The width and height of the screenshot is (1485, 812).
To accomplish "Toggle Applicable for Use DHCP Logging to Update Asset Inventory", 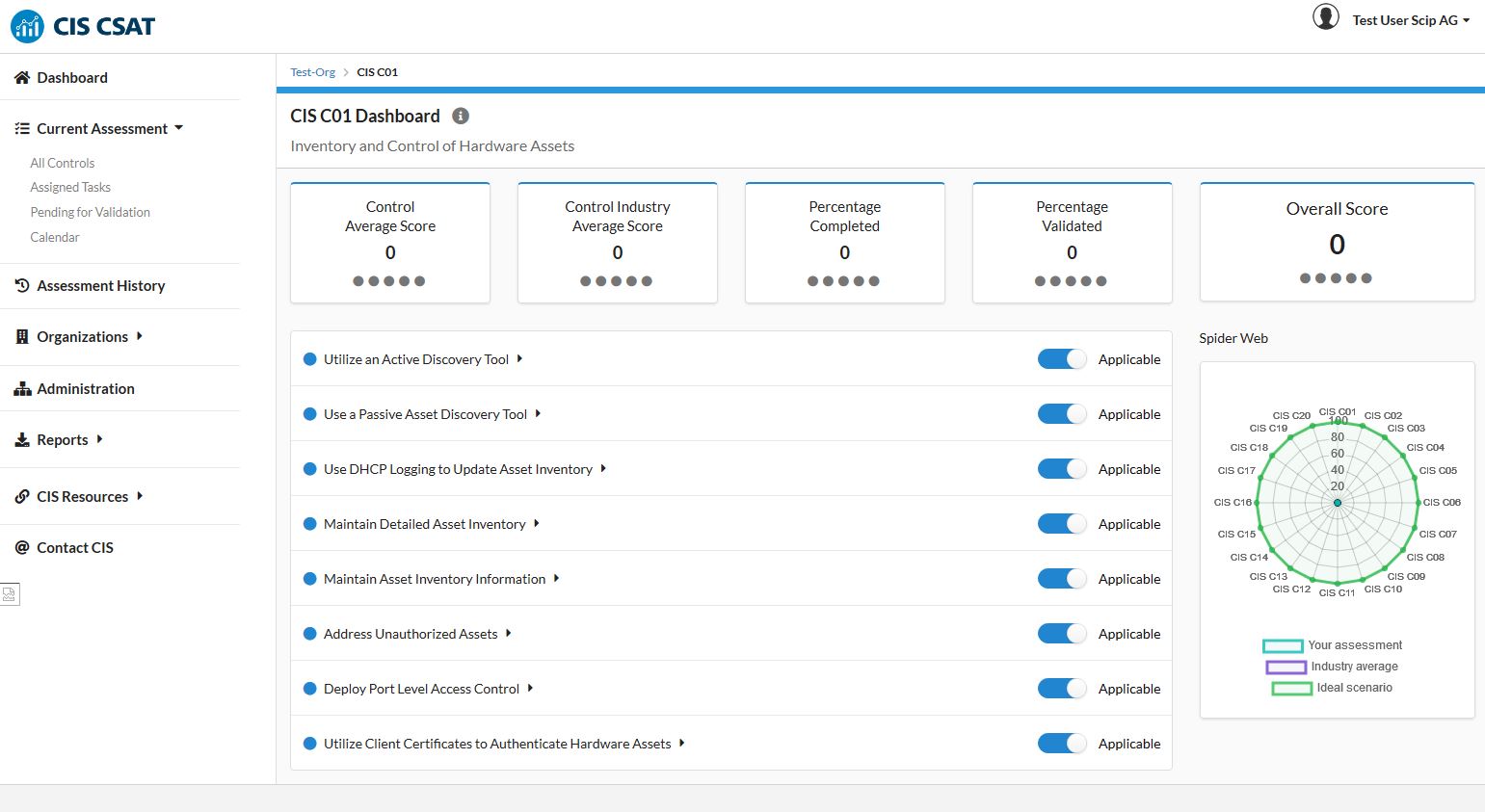I will 1062,469.
